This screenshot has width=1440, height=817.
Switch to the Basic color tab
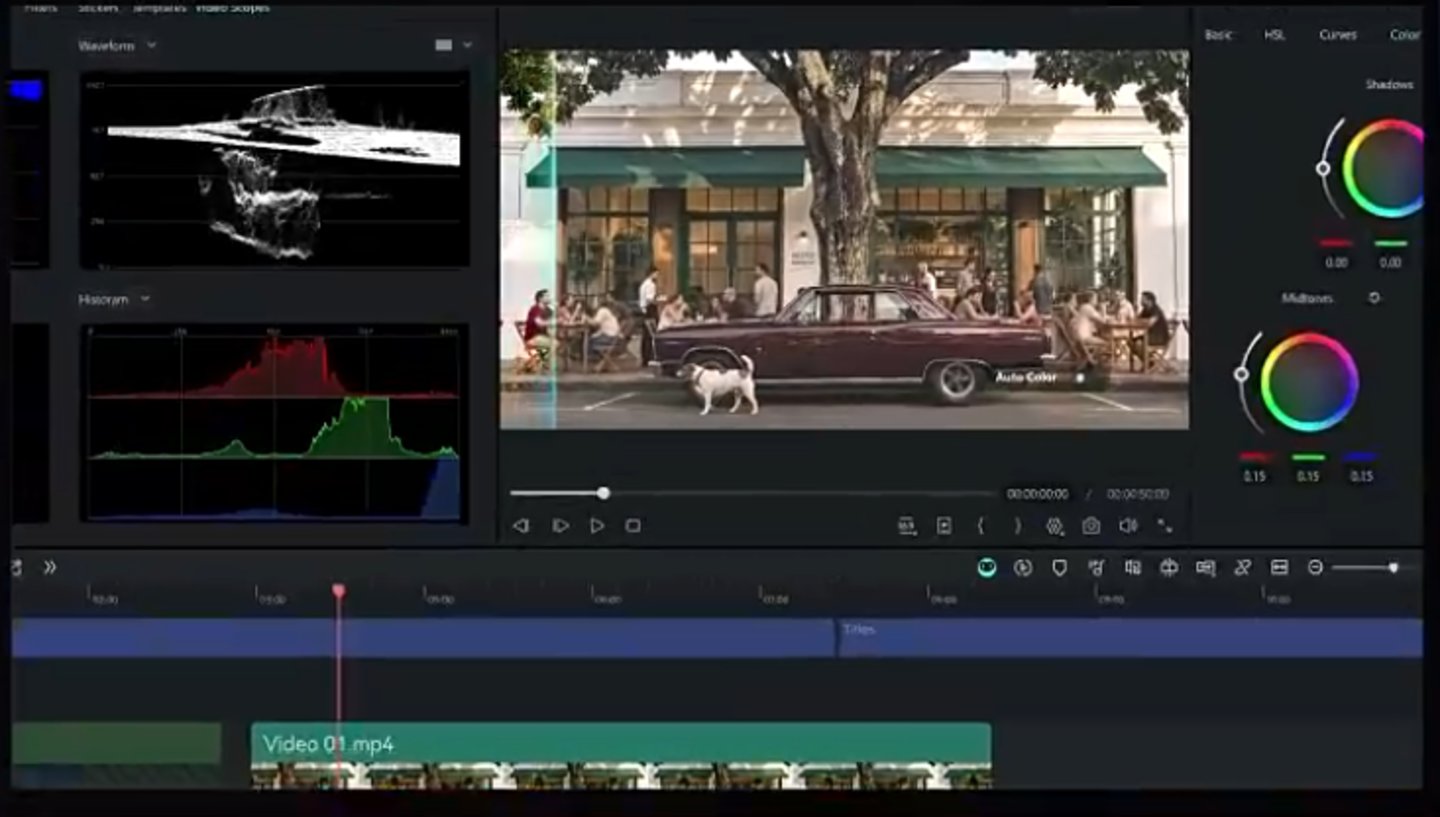(1218, 34)
